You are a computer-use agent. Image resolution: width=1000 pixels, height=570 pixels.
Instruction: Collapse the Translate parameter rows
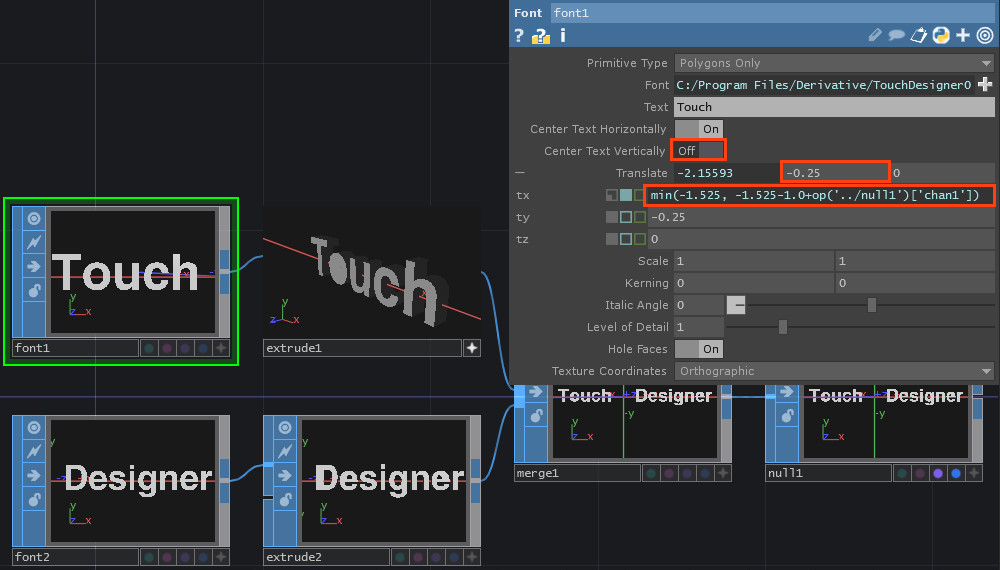point(520,173)
